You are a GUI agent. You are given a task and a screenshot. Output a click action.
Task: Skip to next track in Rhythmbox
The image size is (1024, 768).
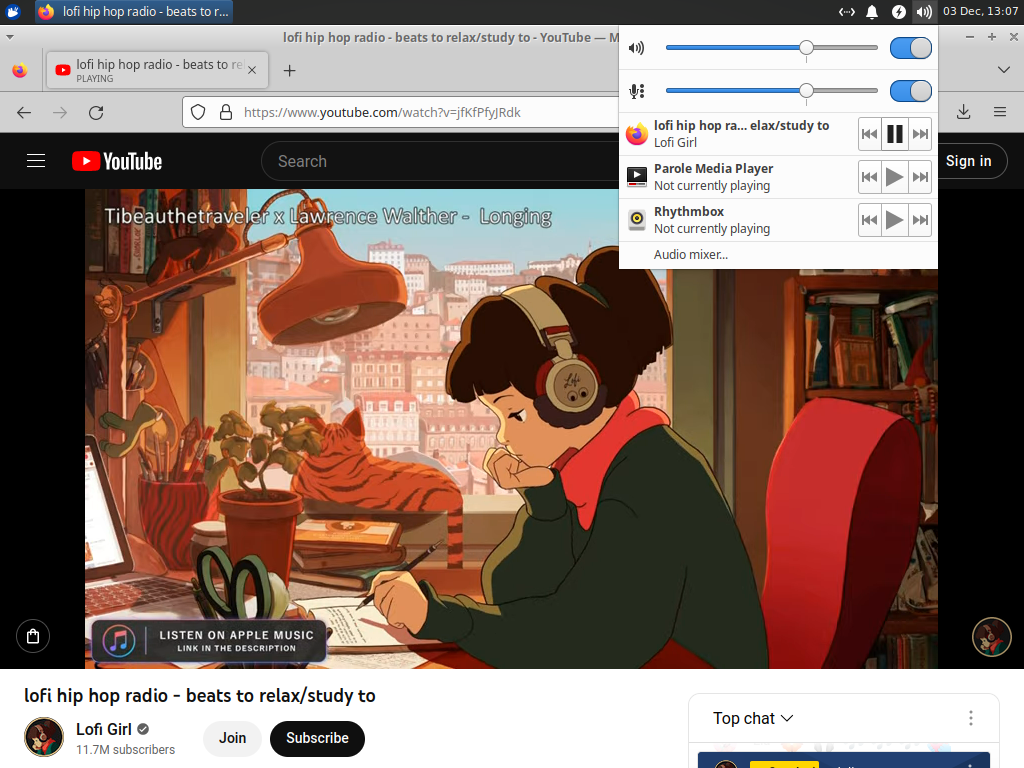click(x=919, y=219)
